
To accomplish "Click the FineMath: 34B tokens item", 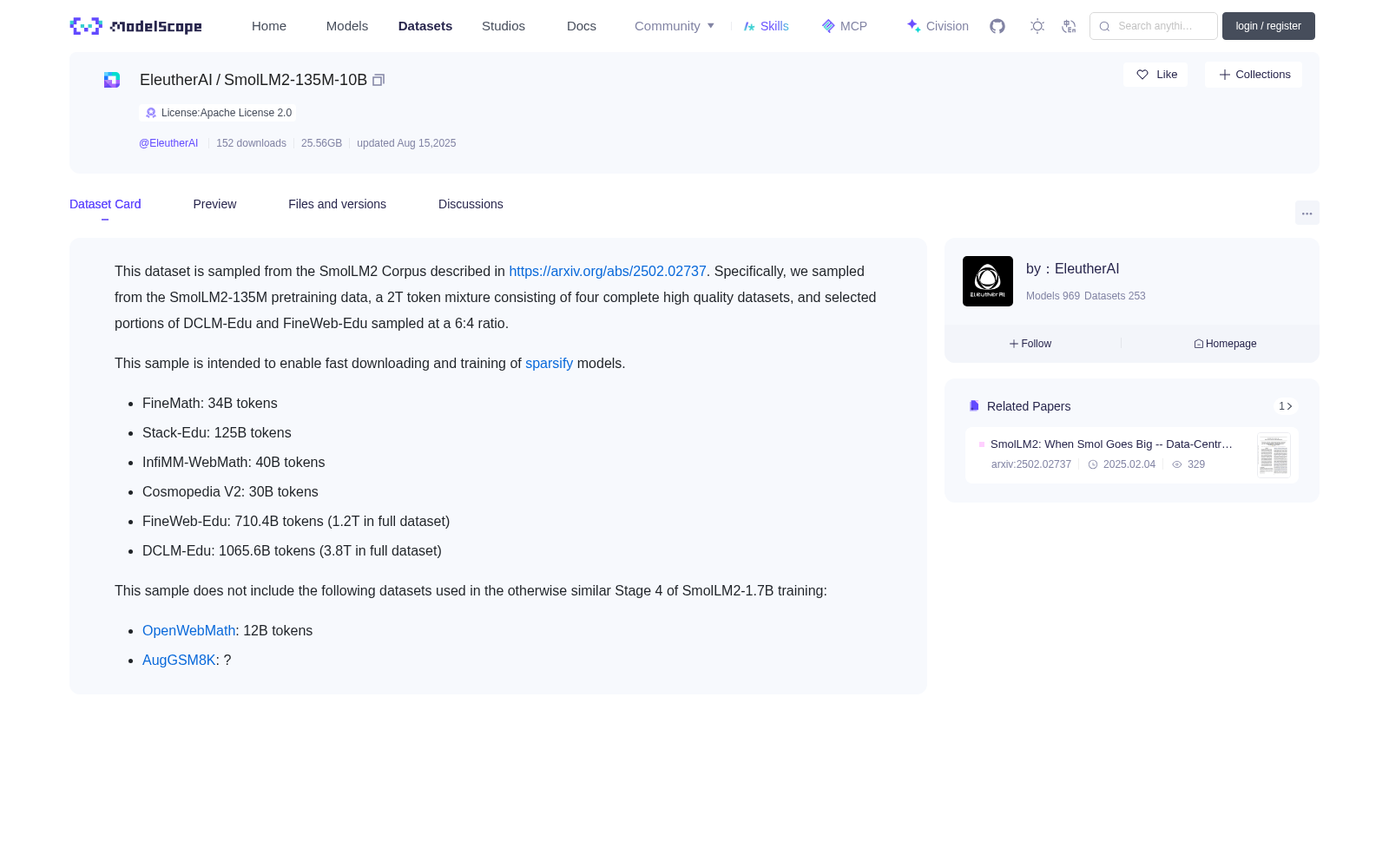I will click(210, 404).
